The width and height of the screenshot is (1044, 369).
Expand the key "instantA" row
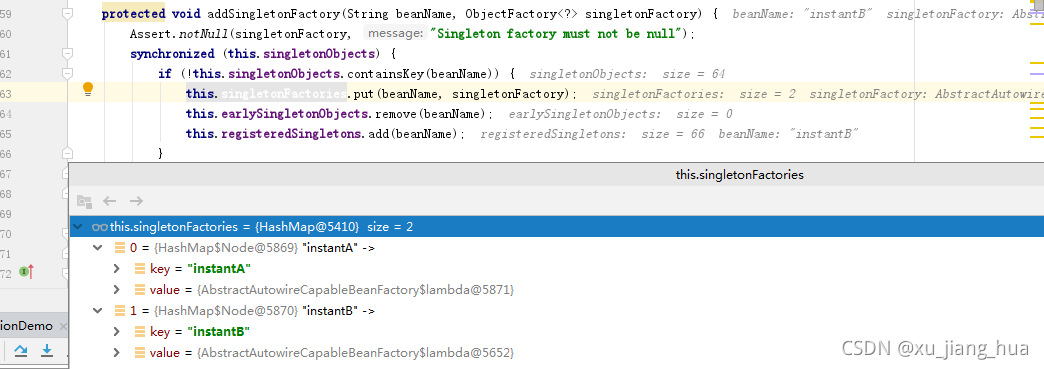pyautogui.click(x=117, y=268)
